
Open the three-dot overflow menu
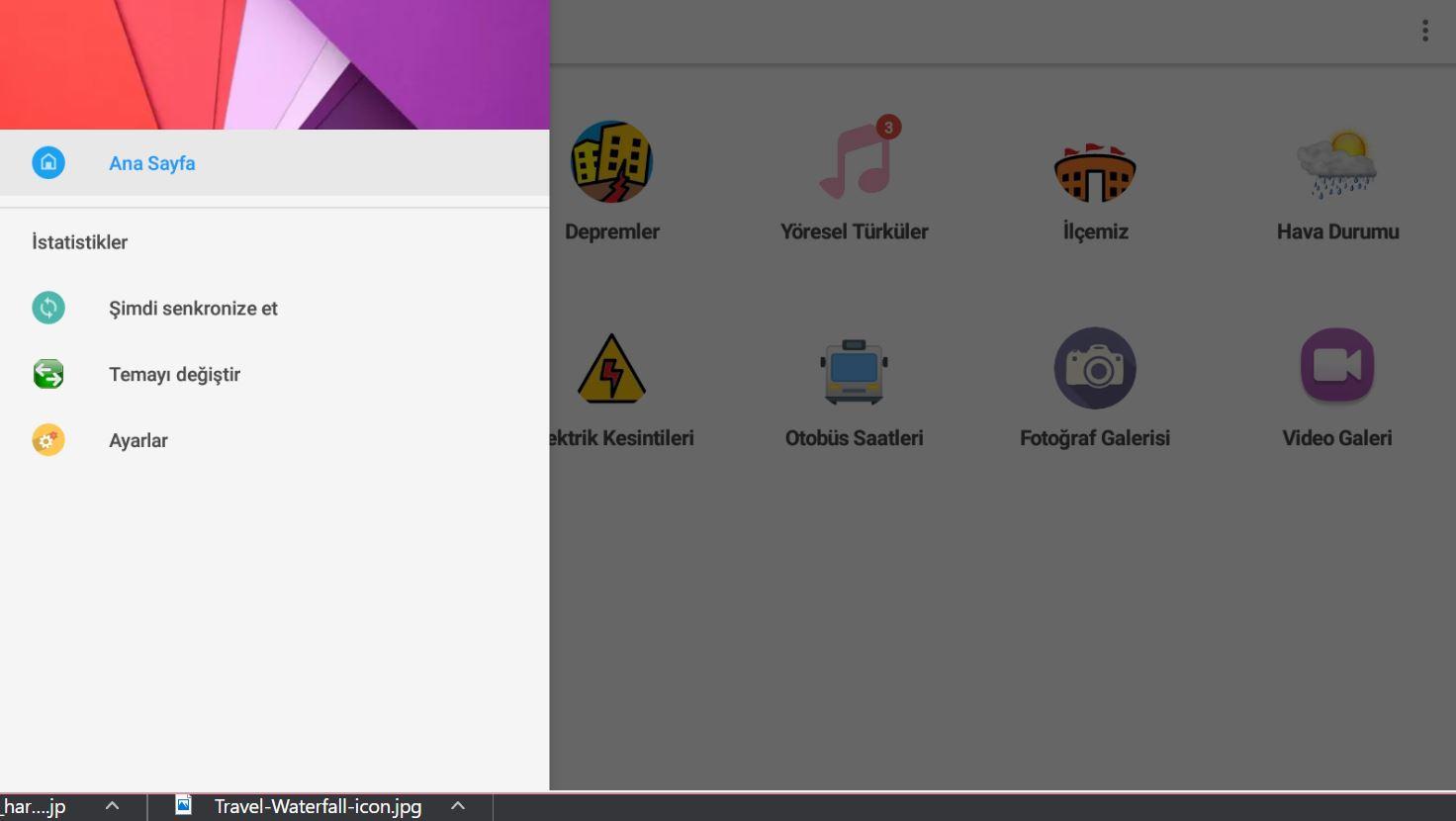[1425, 31]
